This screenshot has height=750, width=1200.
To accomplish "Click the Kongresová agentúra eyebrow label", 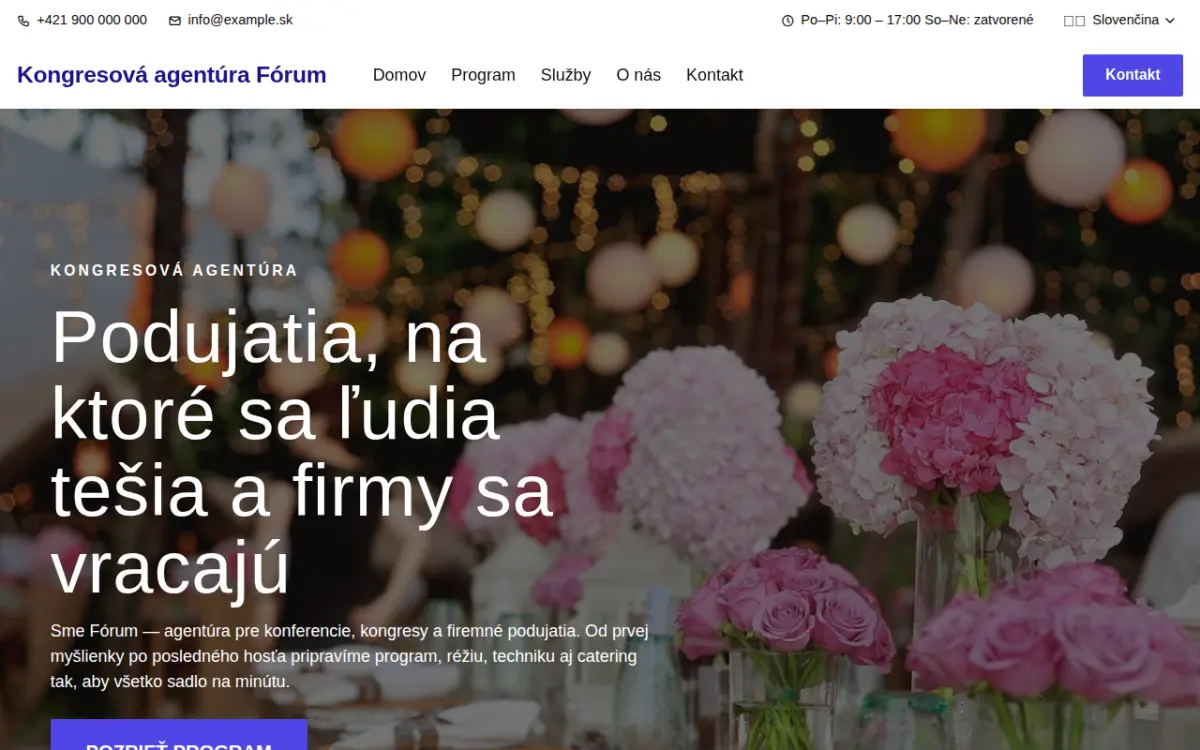I will point(174,270).
